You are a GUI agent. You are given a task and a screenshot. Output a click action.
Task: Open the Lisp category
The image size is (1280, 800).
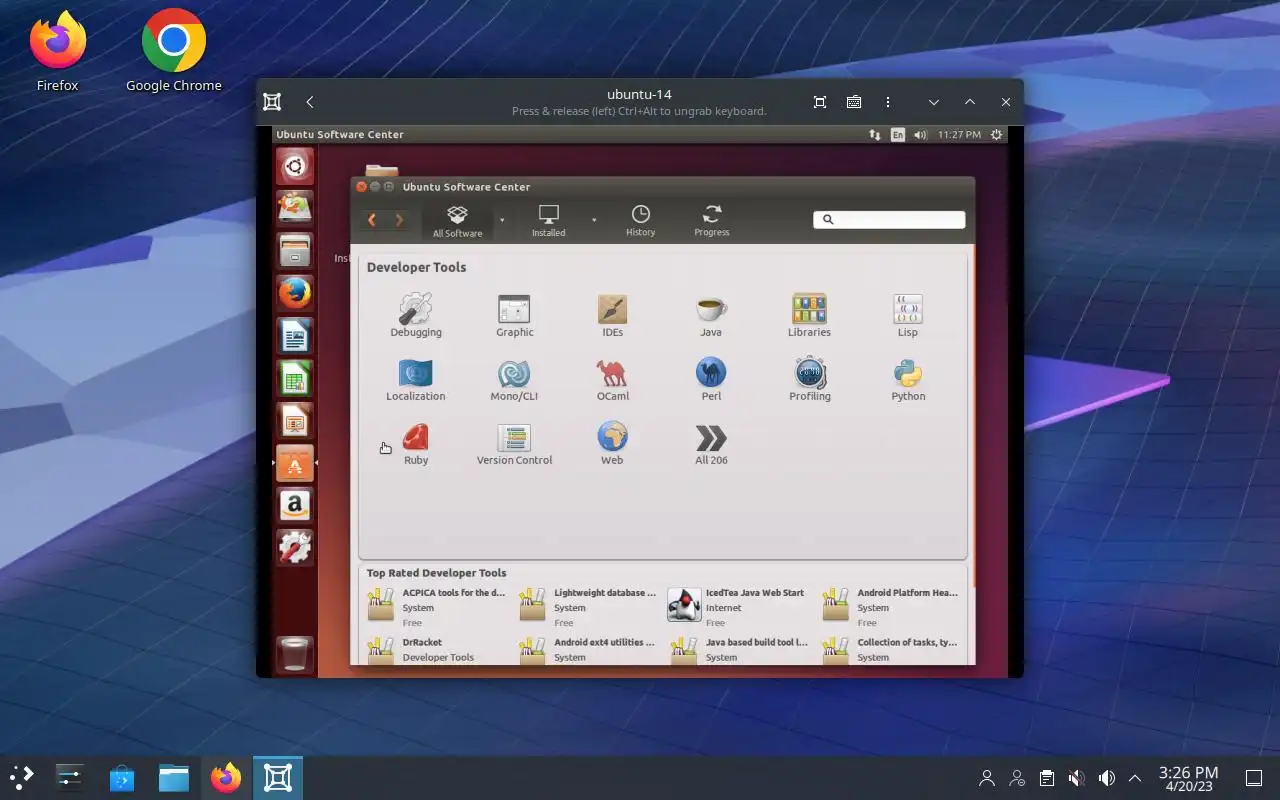tap(908, 315)
